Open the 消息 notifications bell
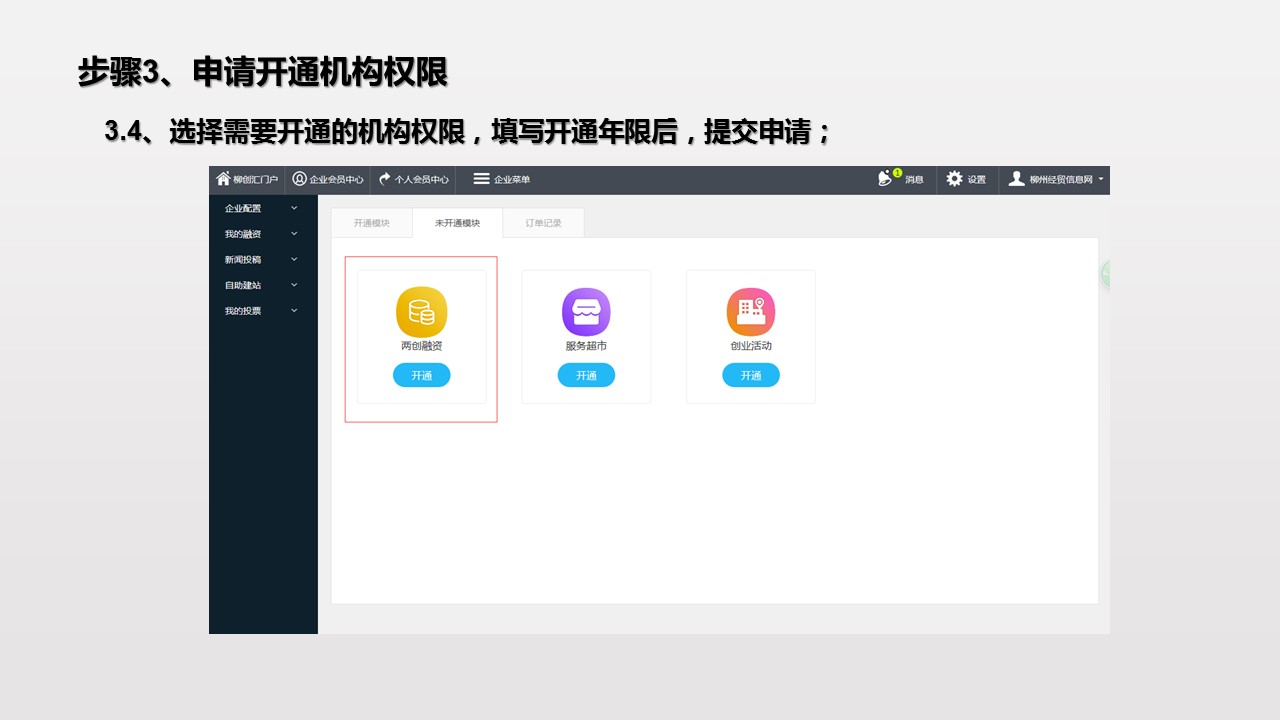The width and height of the screenshot is (1280, 720). 900,179
